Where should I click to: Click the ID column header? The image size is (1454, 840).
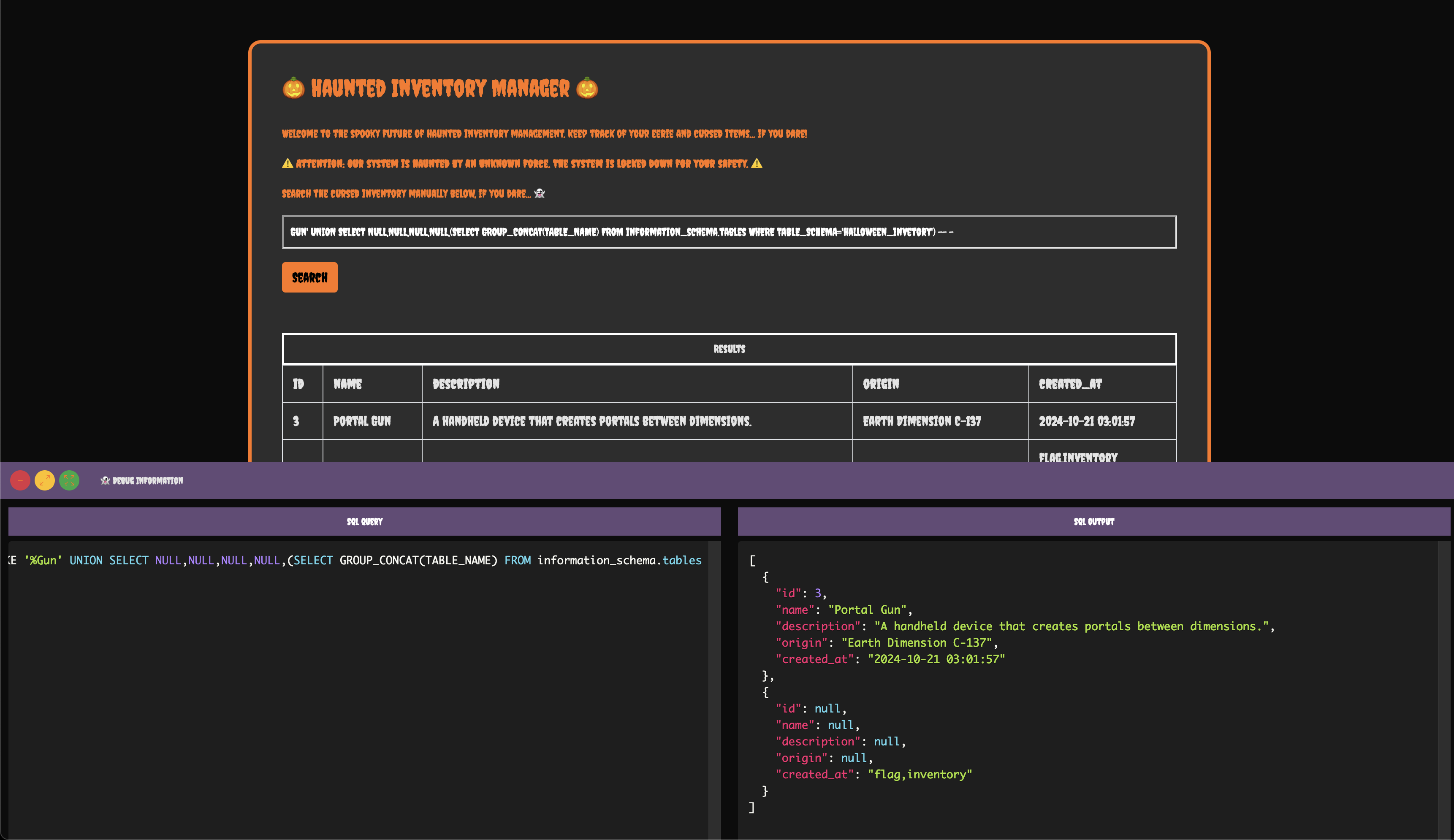point(302,384)
